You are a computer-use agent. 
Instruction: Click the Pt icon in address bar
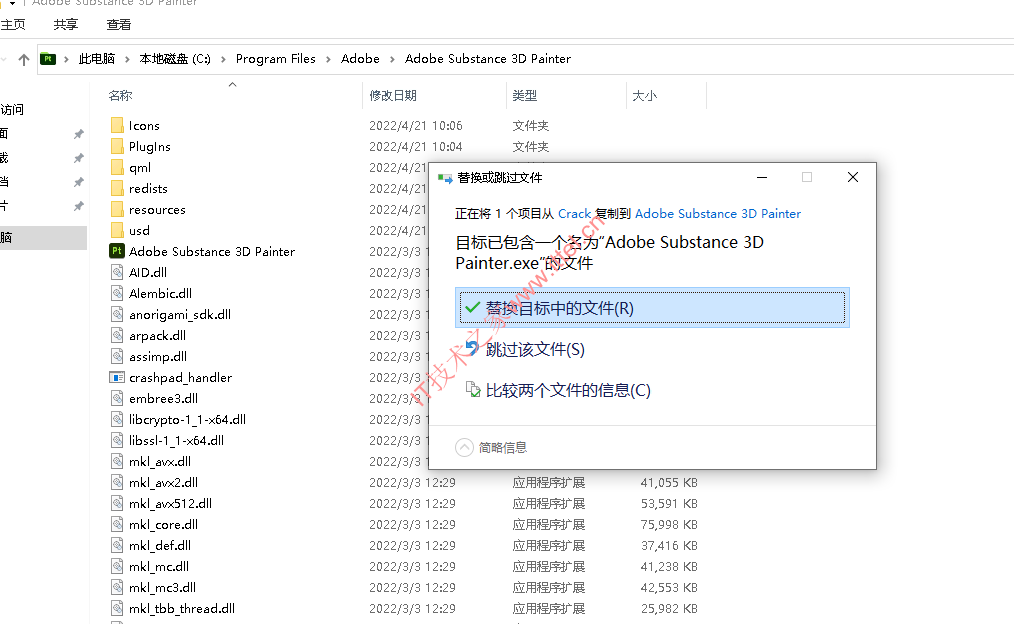[x=48, y=59]
